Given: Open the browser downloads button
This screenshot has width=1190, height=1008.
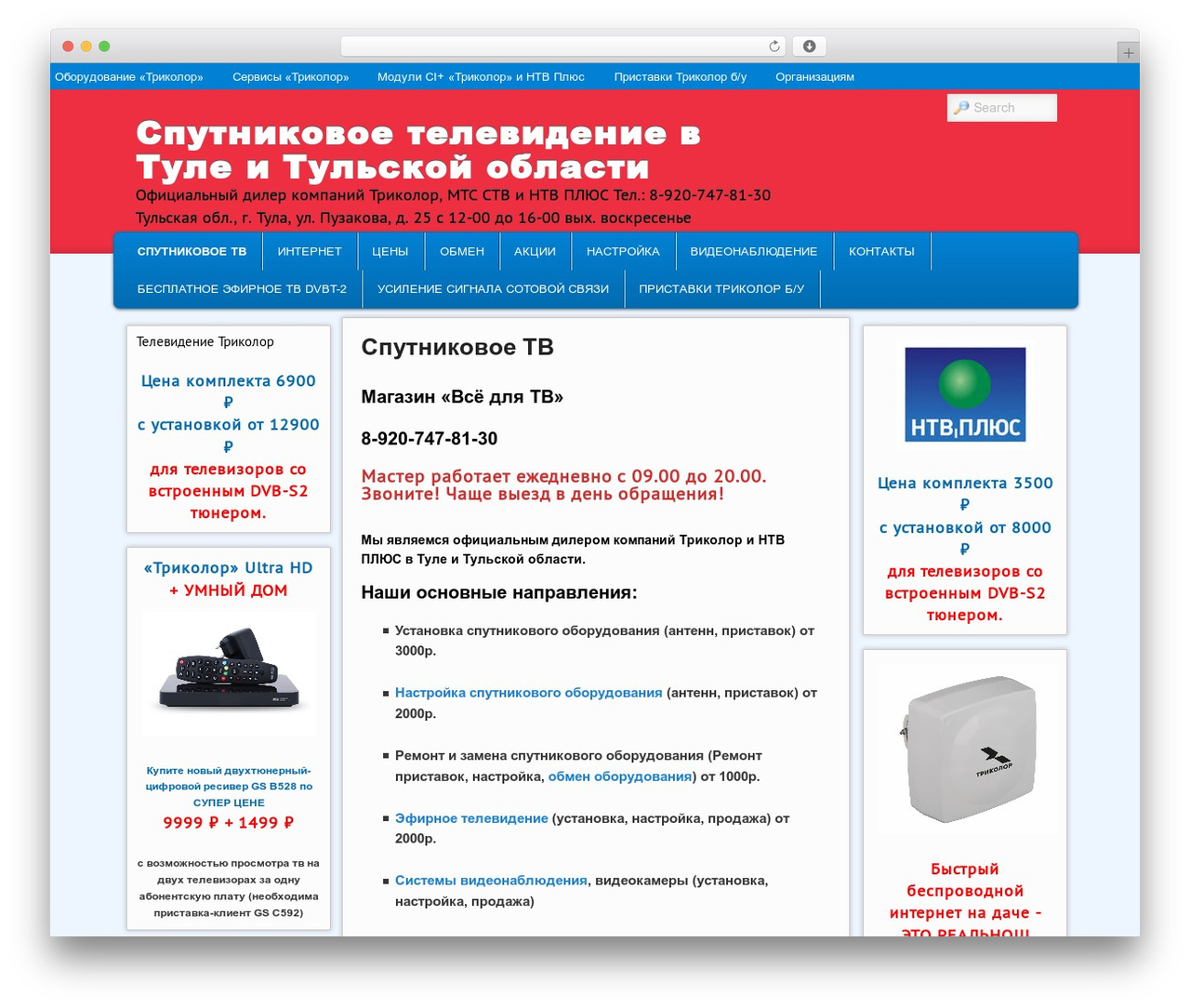Looking at the screenshot, I should tap(809, 46).
